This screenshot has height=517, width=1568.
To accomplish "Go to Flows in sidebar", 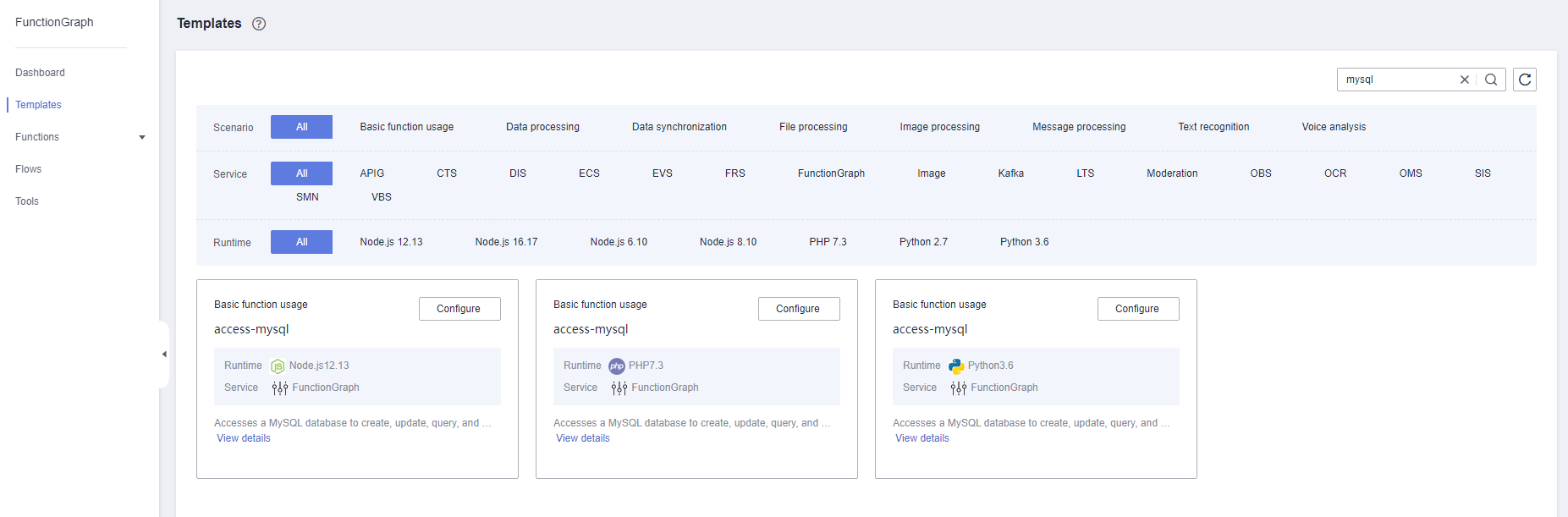I will (28, 169).
